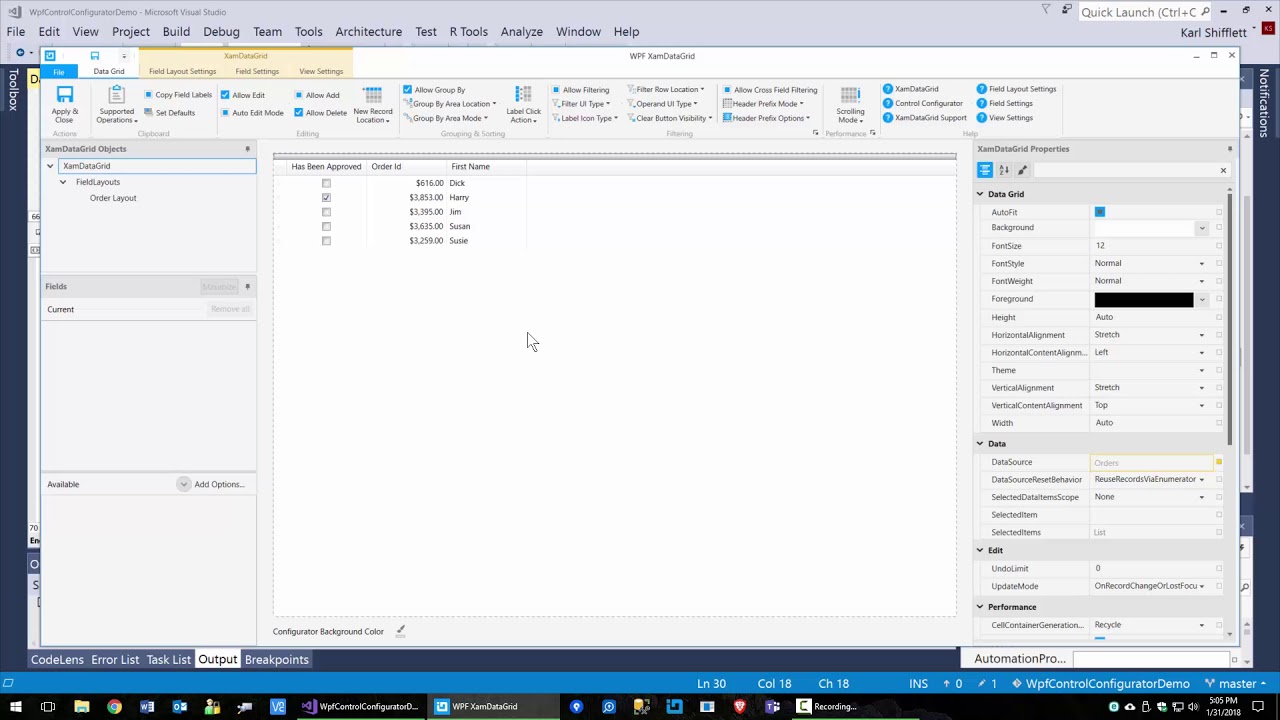Open Field Settings help icon
Viewport: 1280px width, 720px height.
pyautogui.click(x=981, y=103)
